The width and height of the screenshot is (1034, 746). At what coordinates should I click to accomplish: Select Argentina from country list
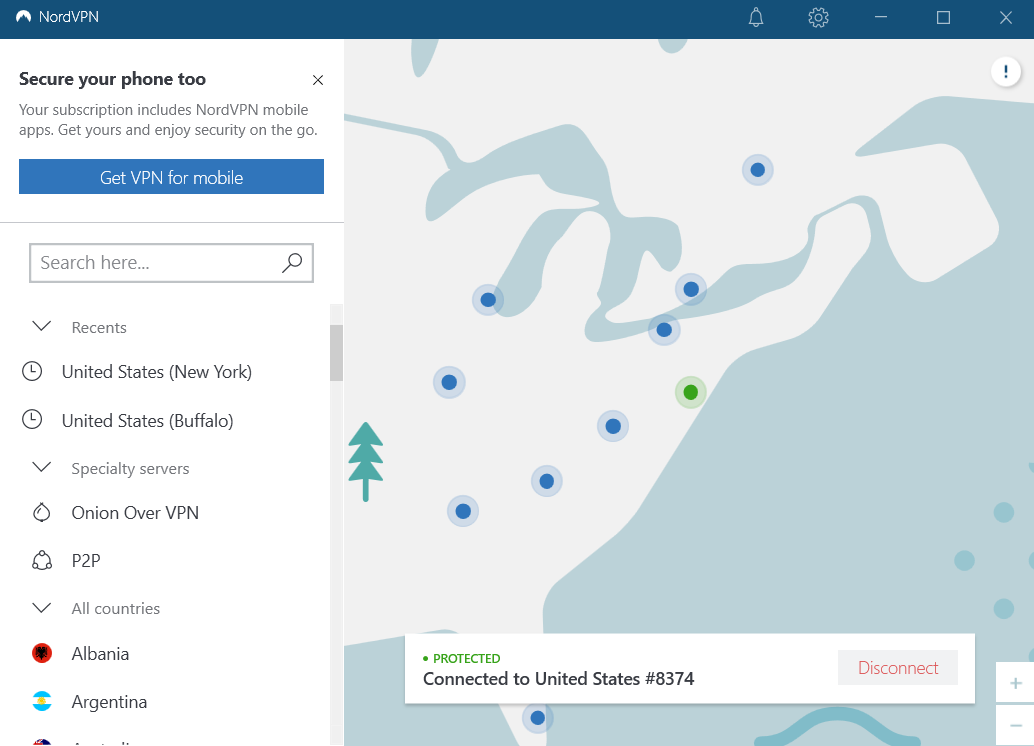pyautogui.click(x=109, y=702)
